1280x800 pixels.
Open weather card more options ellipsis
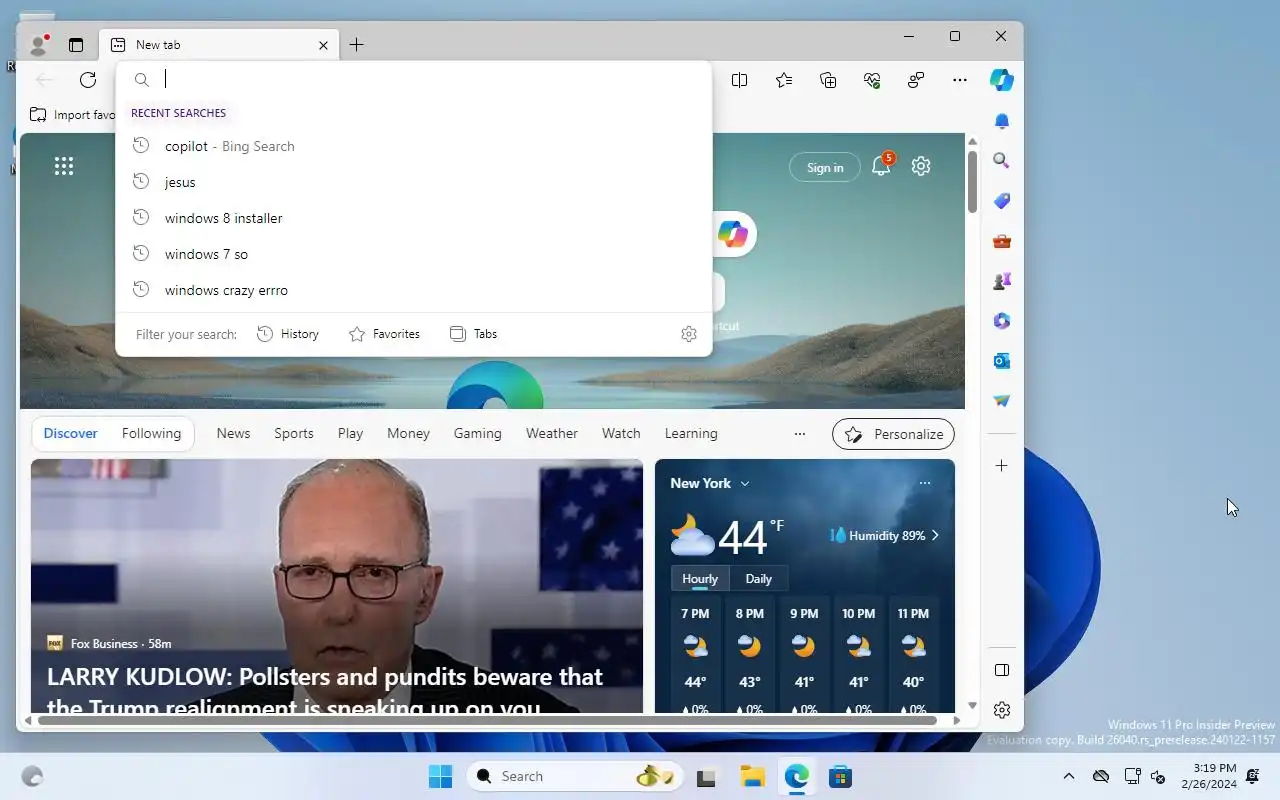(x=925, y=483)
